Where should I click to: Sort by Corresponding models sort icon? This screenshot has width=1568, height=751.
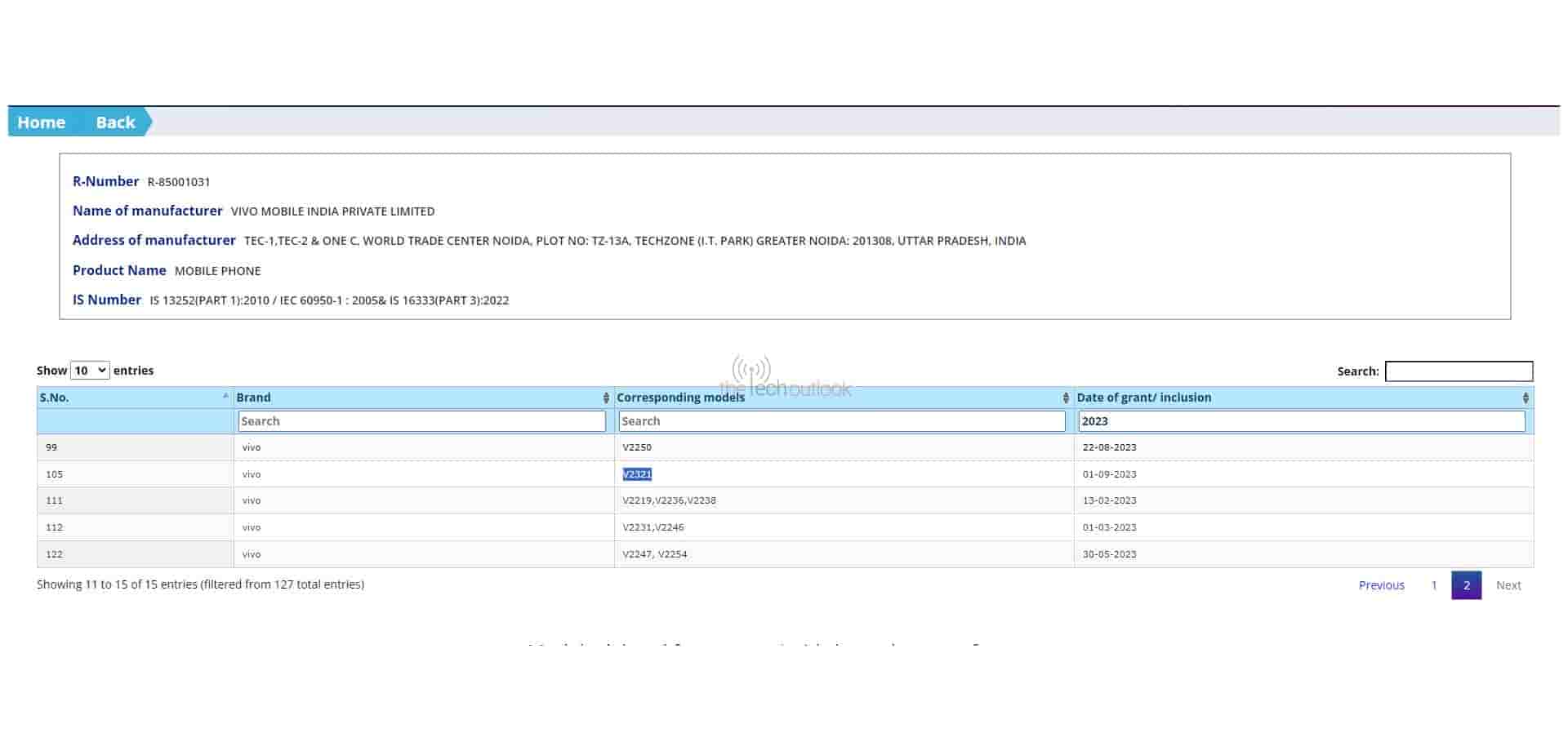click(1066, 398)
